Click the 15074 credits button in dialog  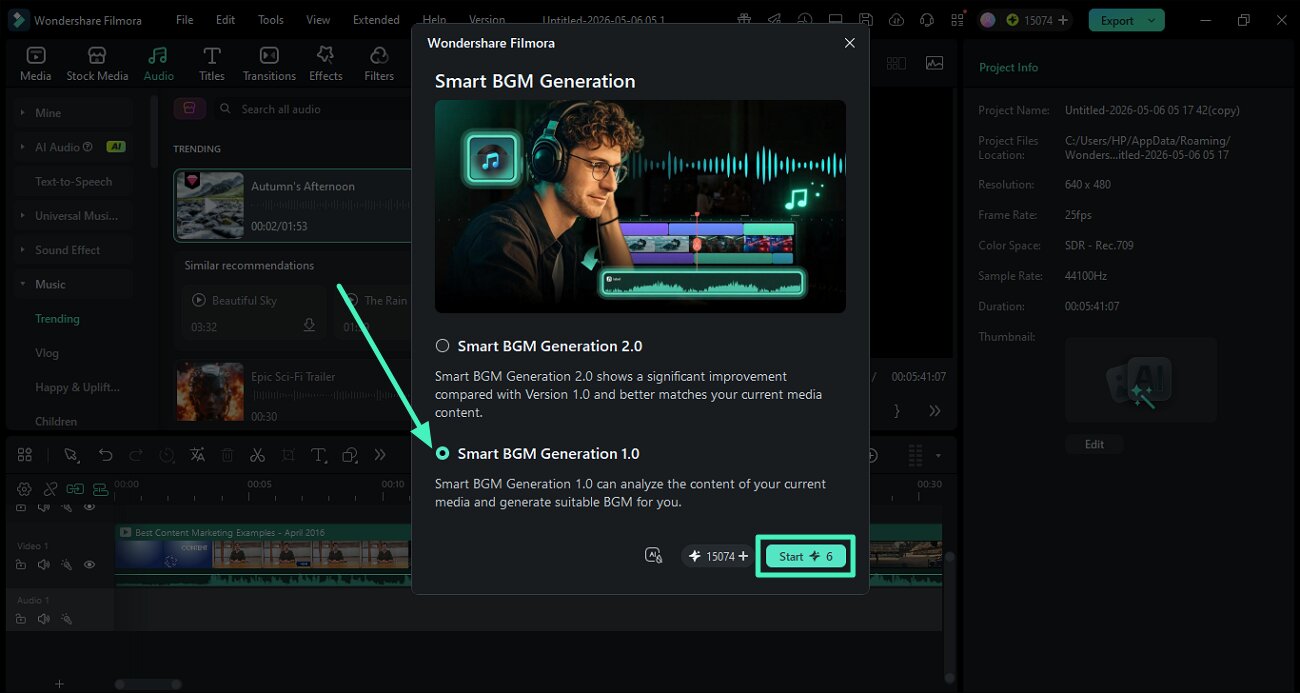point(719,556)
